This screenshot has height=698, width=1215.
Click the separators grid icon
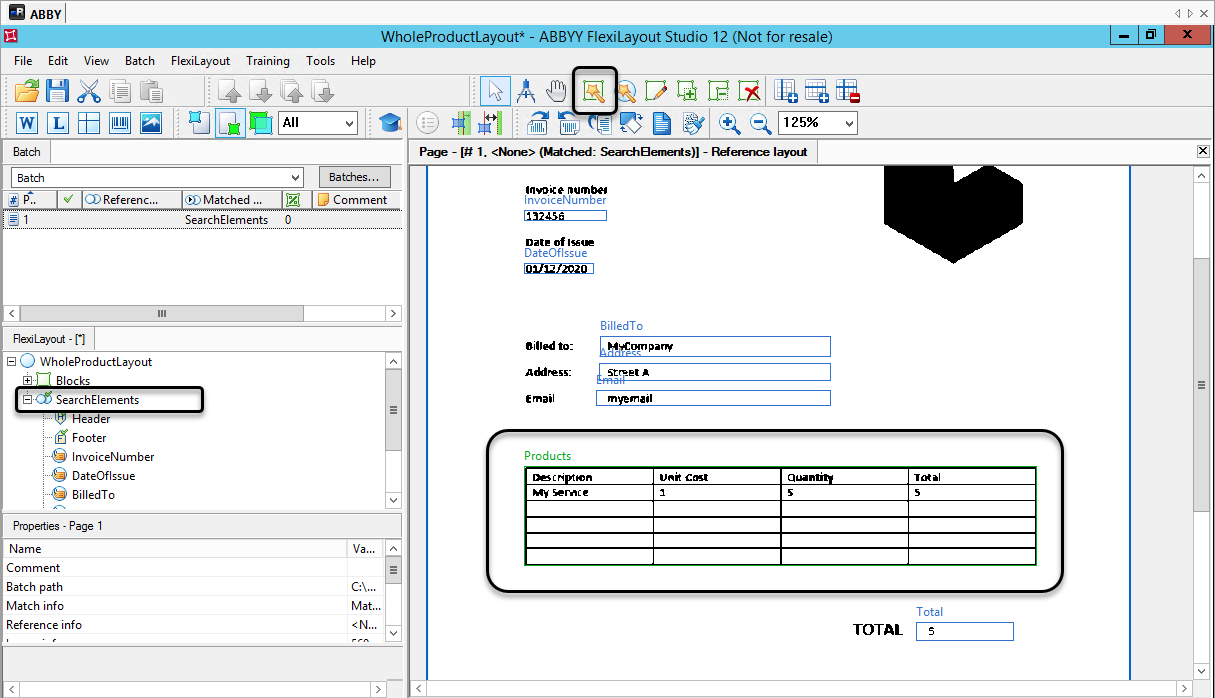89,123
